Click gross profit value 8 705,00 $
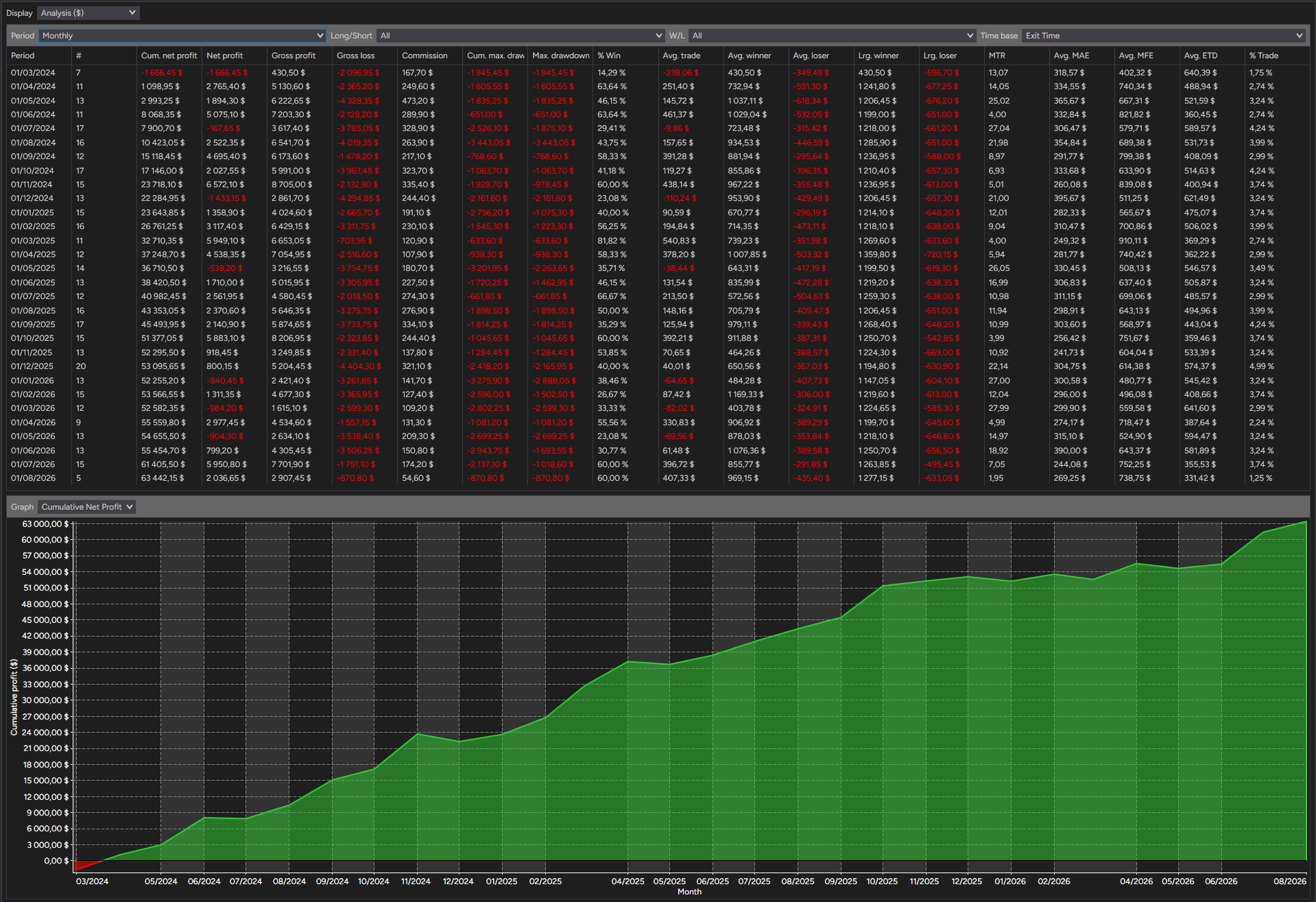1316x902 pixels. [291, 185]
